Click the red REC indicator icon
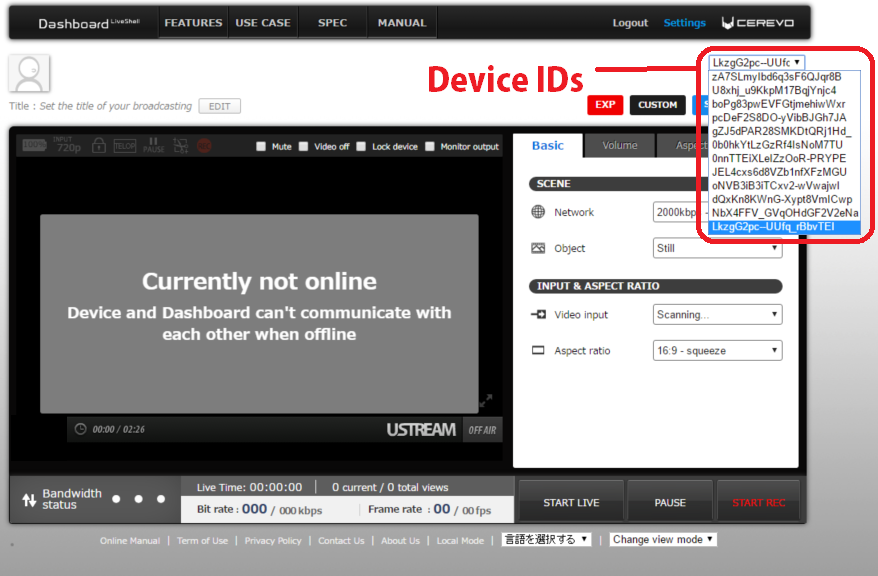878x576 pixels. 204,146
